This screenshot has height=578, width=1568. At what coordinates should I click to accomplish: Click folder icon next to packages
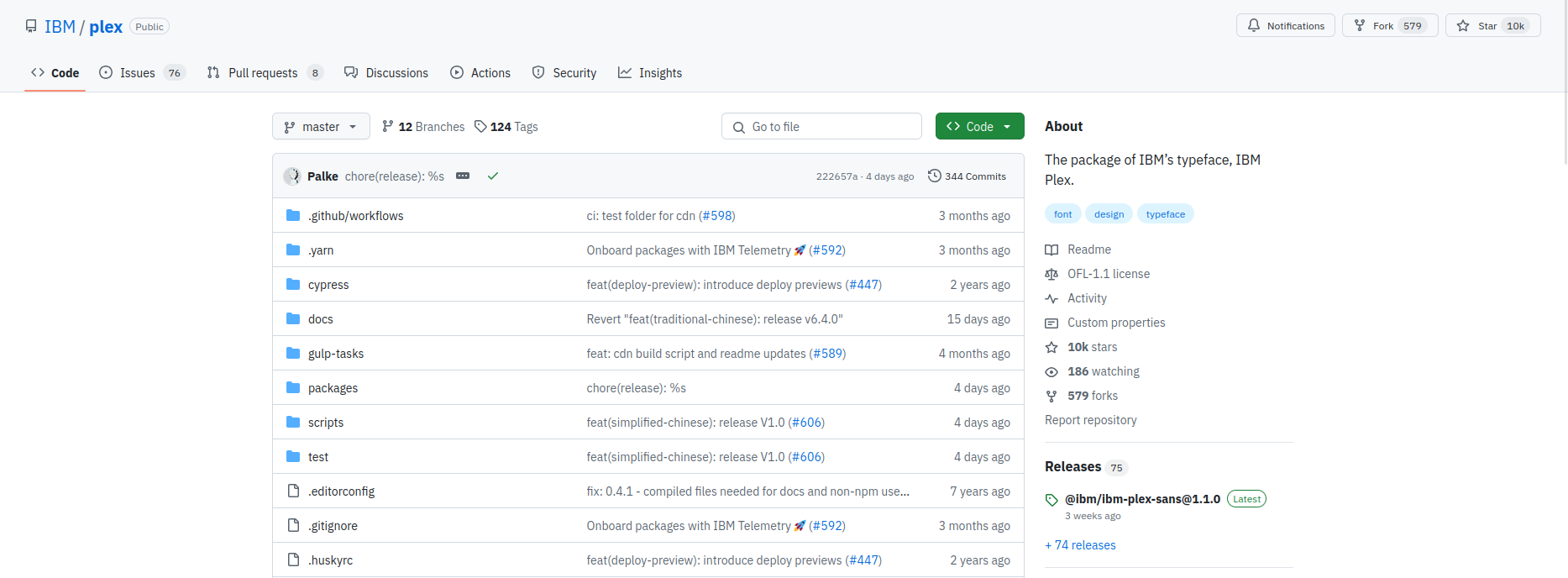[293, 388]
